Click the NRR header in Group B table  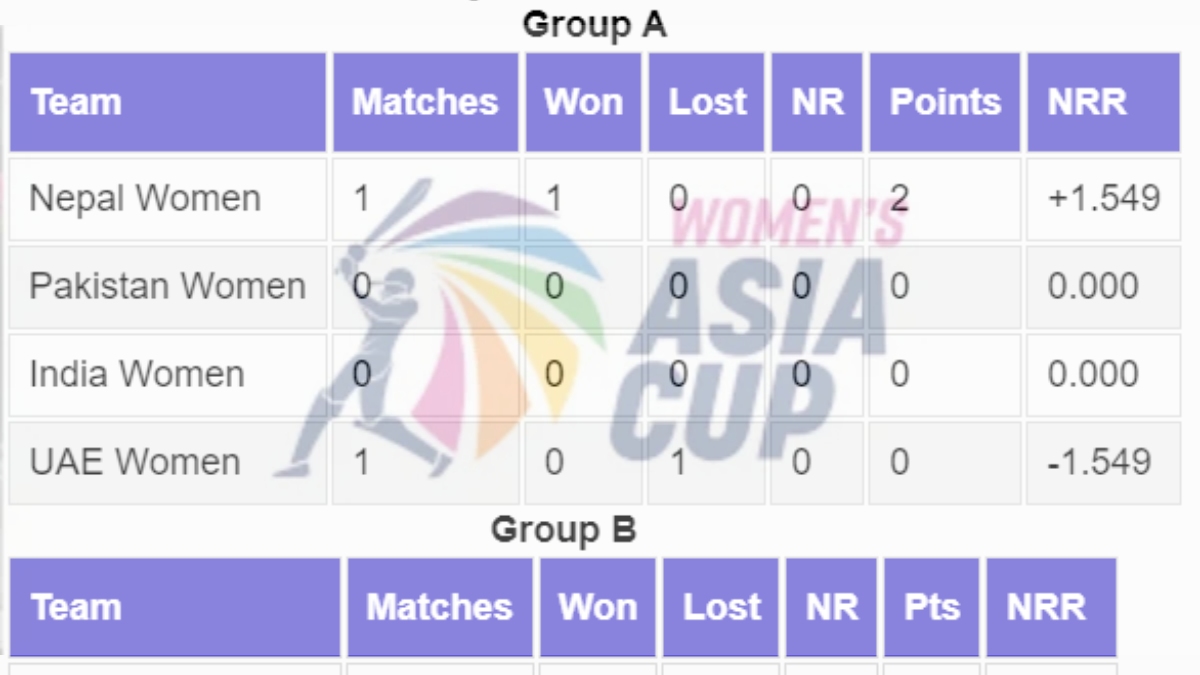tap(1046, 607)
